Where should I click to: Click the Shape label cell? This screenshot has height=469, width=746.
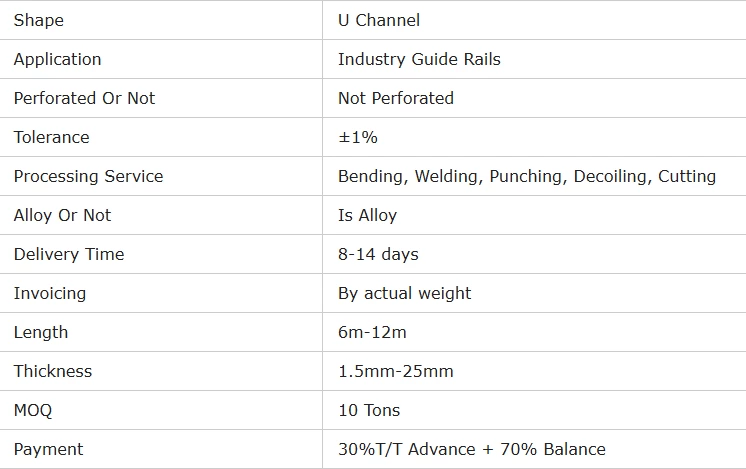(38, 20)
